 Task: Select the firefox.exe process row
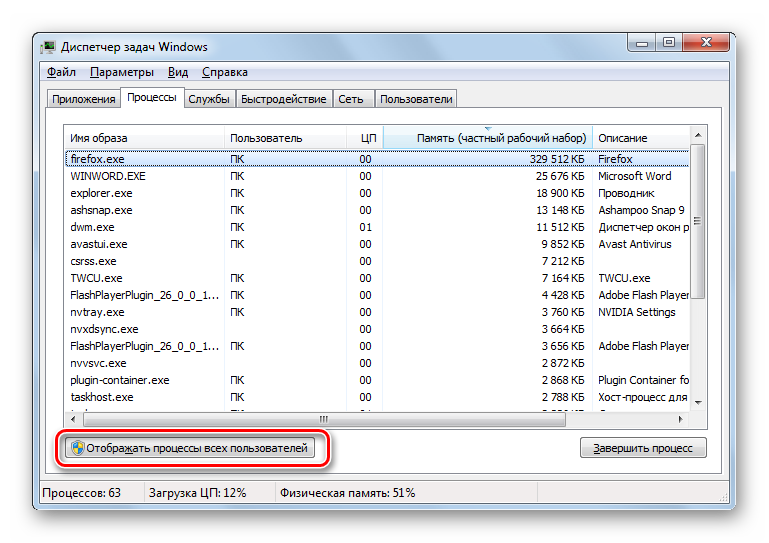377,159
